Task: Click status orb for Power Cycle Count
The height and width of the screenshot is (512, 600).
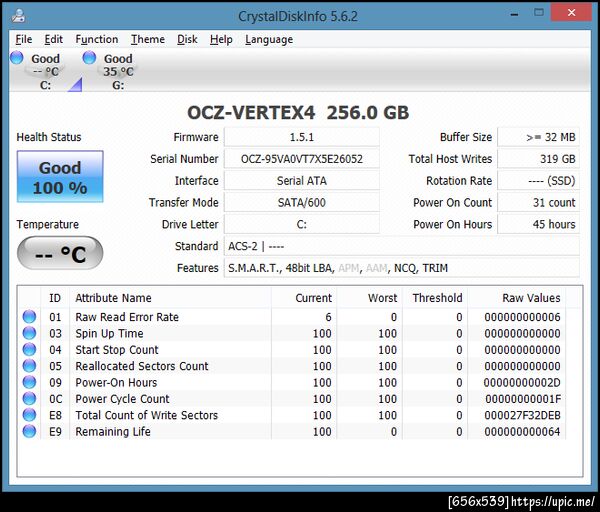Action: point(29,399)
